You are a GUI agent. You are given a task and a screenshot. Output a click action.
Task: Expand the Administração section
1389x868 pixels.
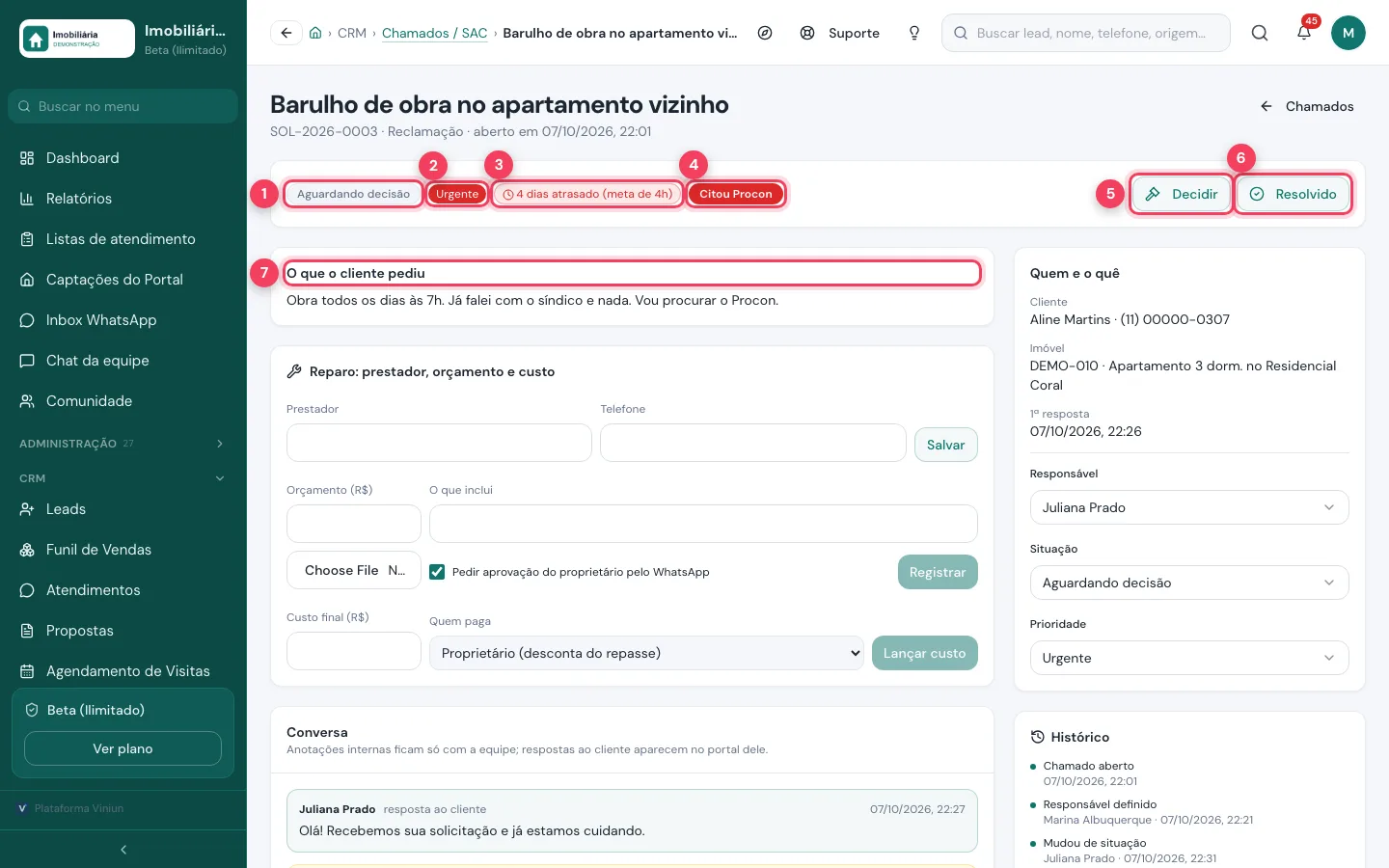click(x=123, y=444)
